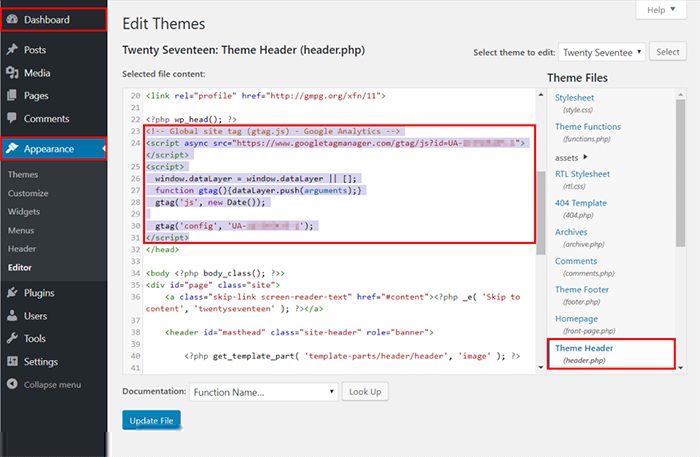This screenshot has width=700, height=457.
Task: Expand the Help dropdown tab
Action: click(x=661, y=9)
